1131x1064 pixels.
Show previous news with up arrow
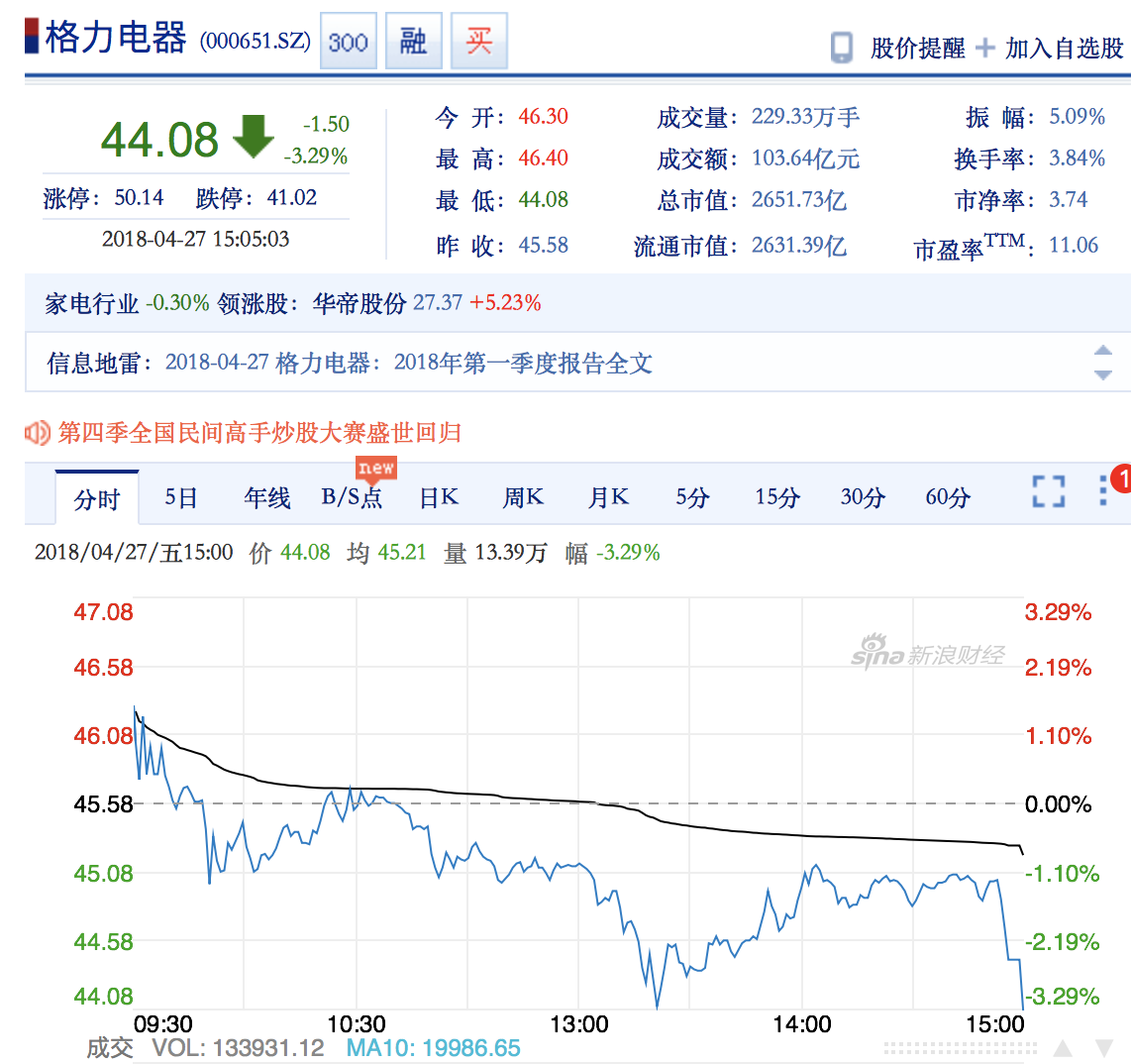[x=1103, y=351]
